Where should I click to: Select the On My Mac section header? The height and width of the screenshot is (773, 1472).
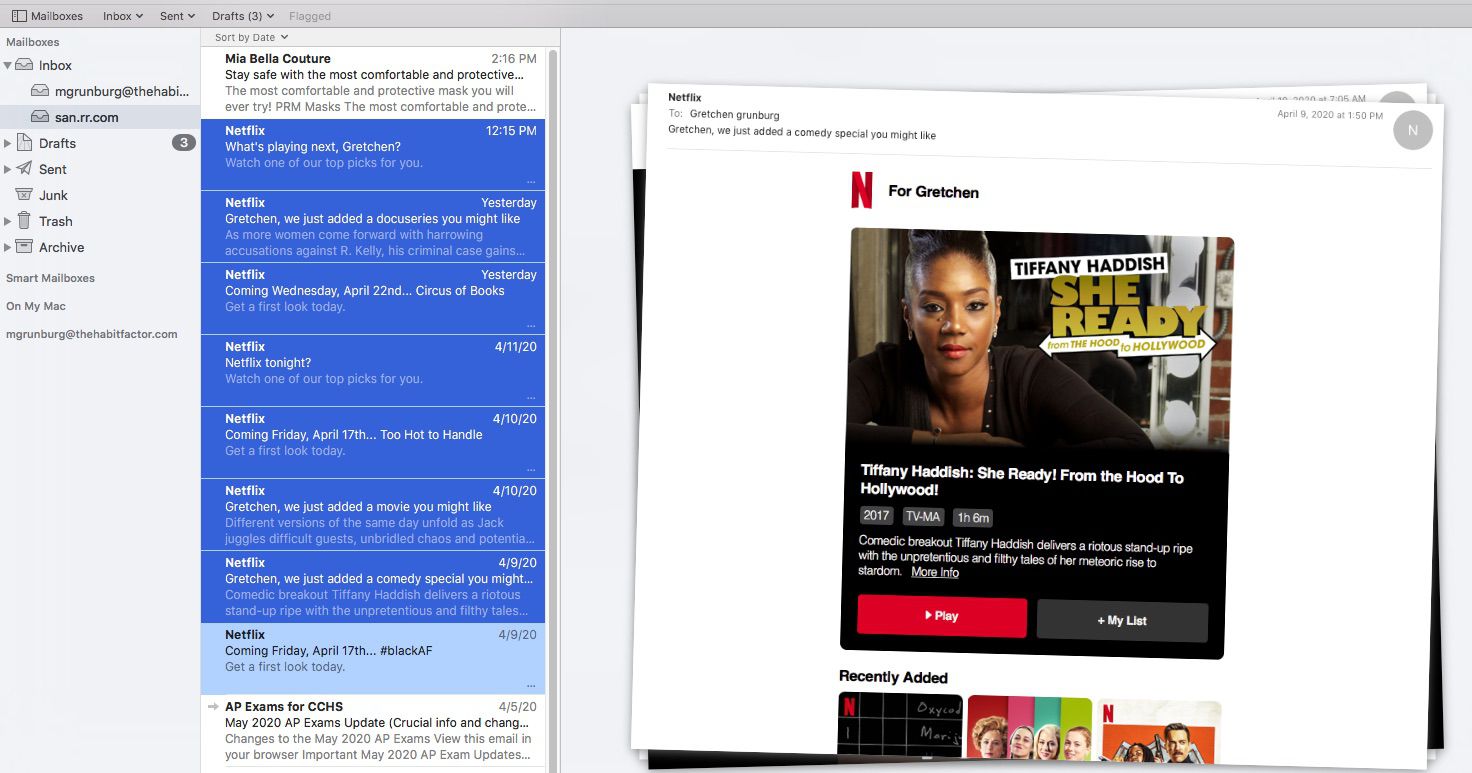(x=36, y=306)
